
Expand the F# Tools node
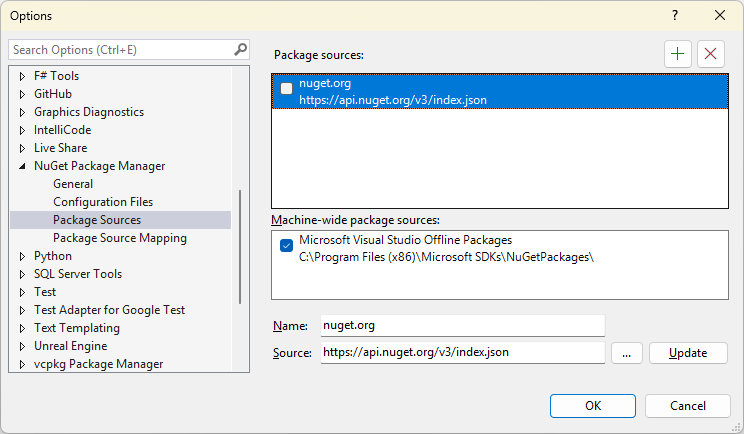click(x=22, y=76)
